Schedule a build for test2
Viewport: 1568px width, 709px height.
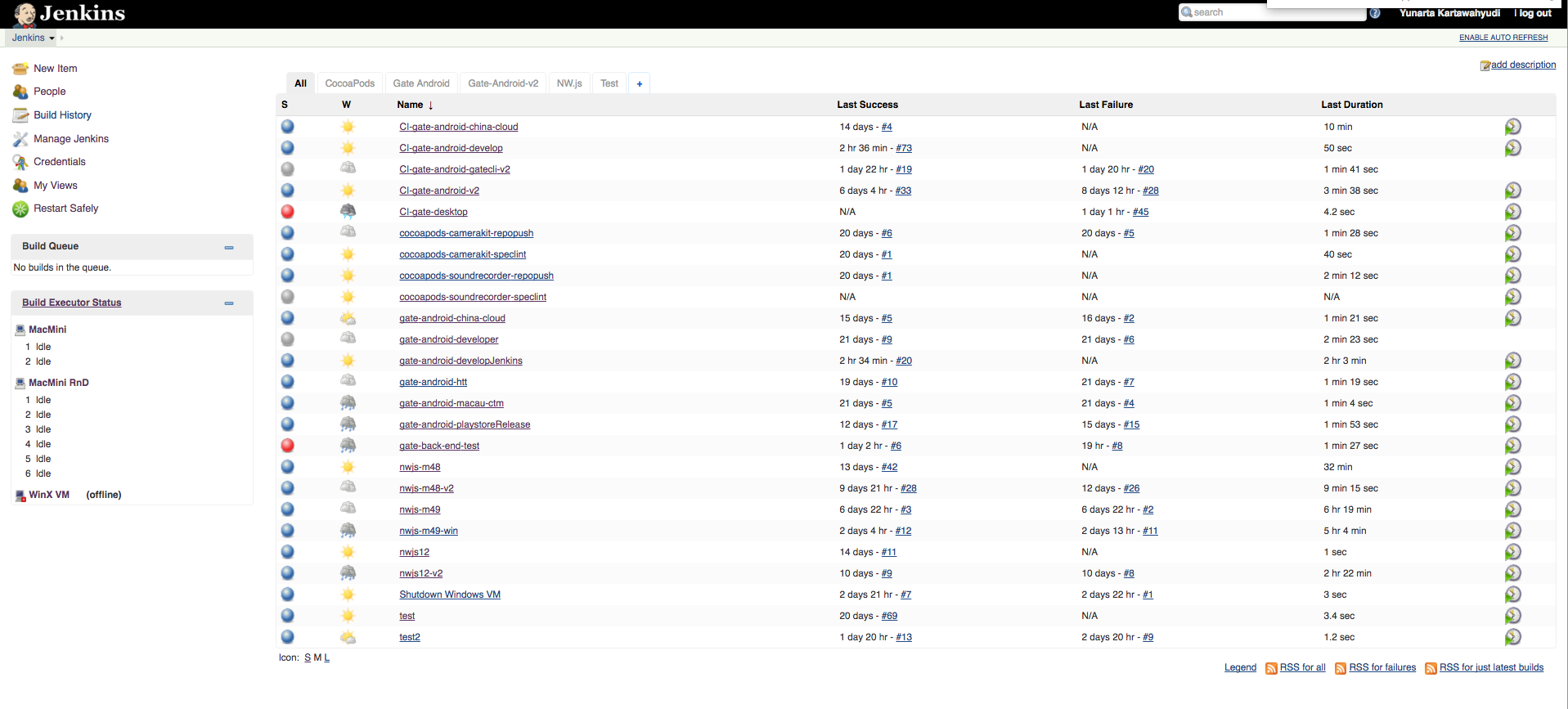1513,637
